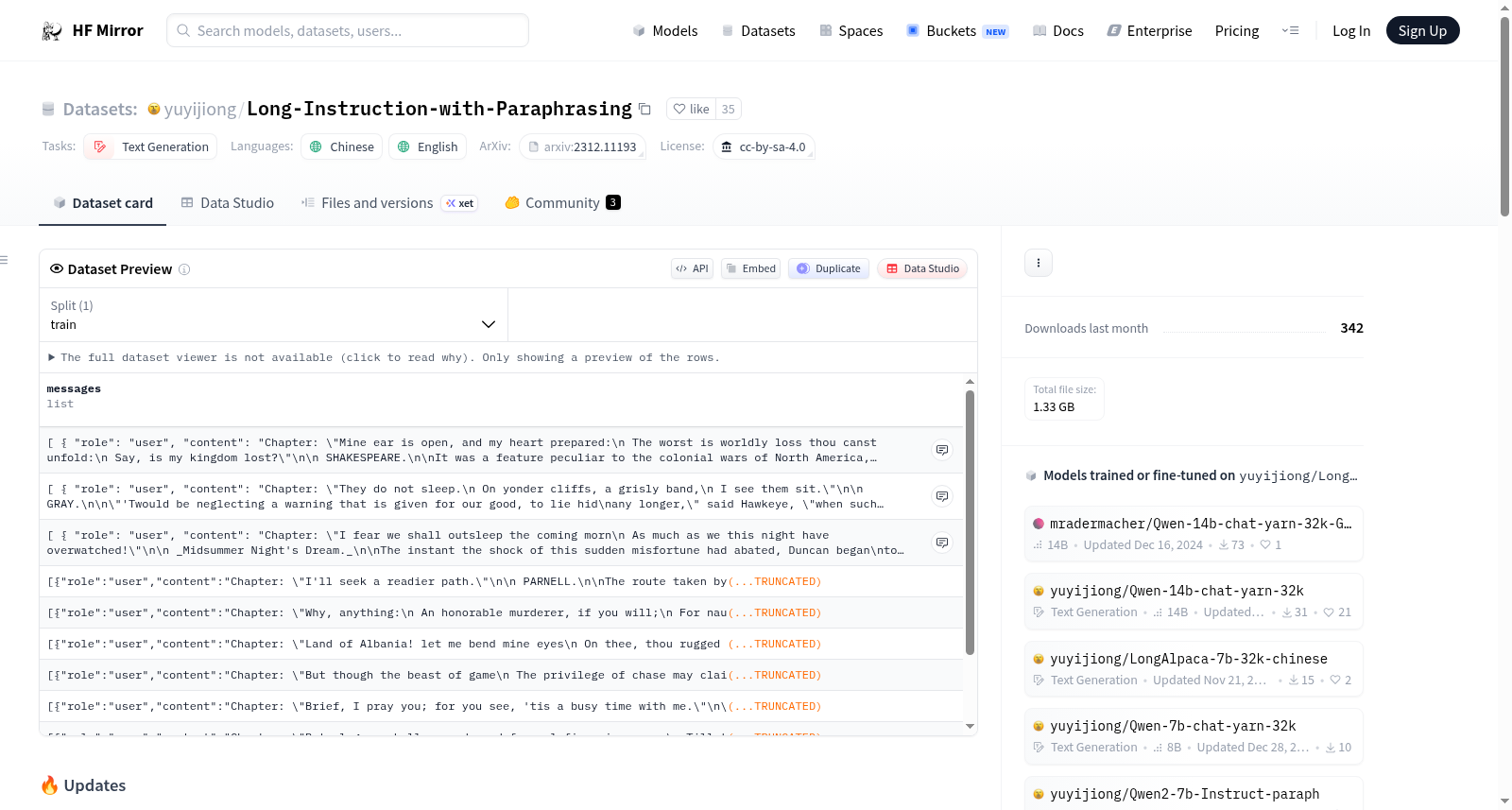
Task: Open the arxiv:2312.11193 link
Action: (x=582, y=146)
